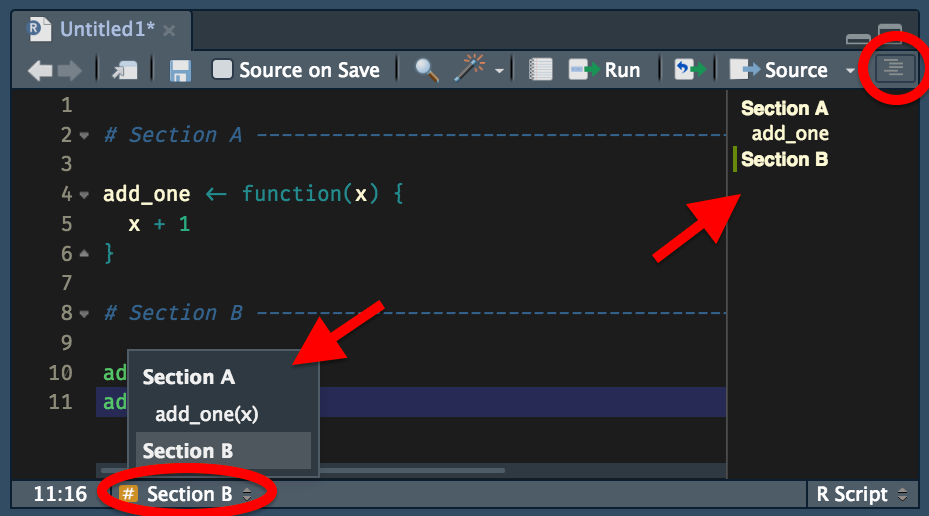Click cursor position 11:16 indicator
This screenshot has width=929, height=516.
coord(60,494)
